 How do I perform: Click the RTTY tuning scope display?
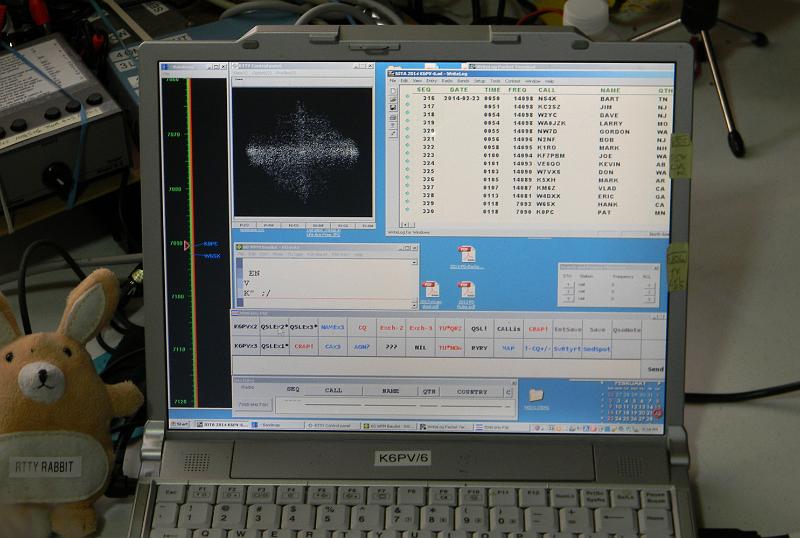point(303,152)
